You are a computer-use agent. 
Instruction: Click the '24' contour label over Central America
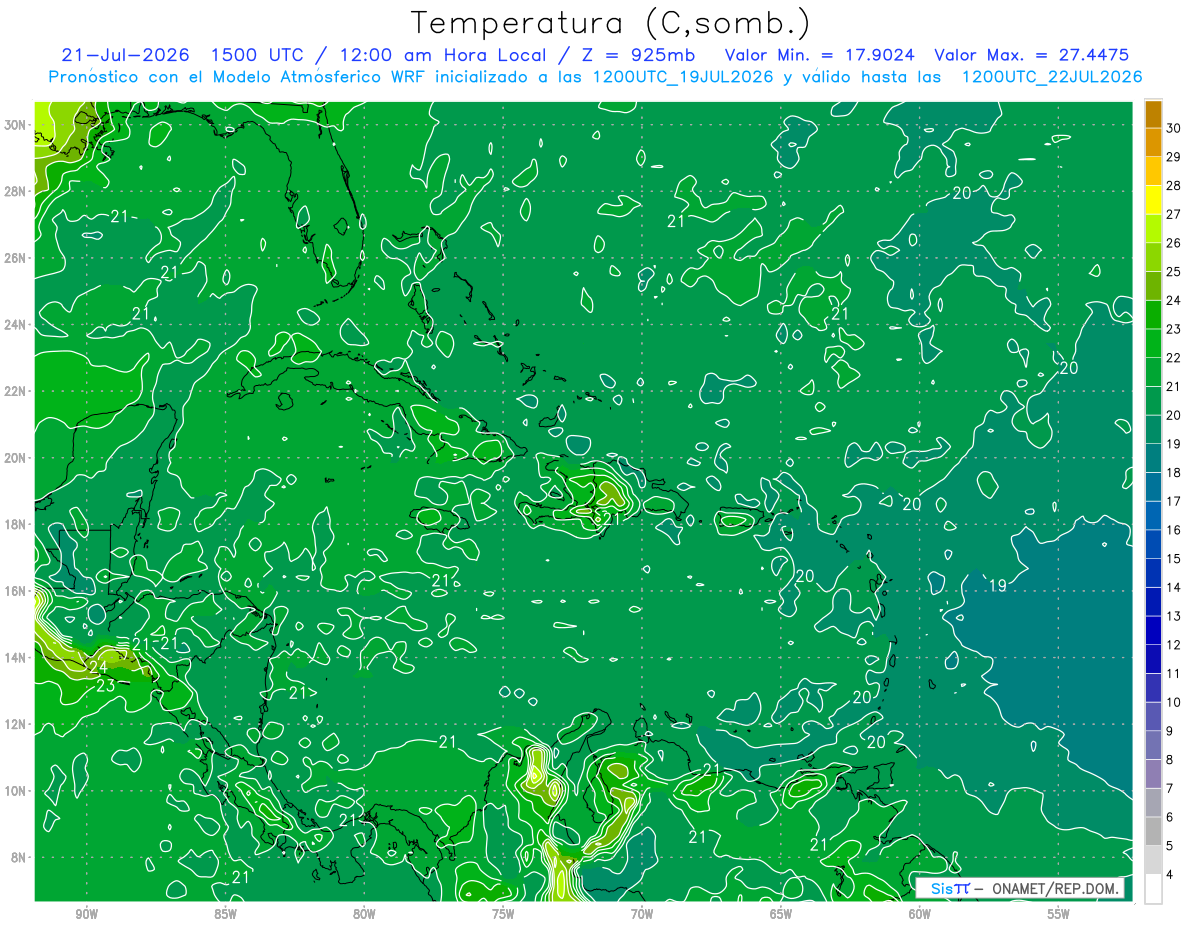[x=98, y=667]
